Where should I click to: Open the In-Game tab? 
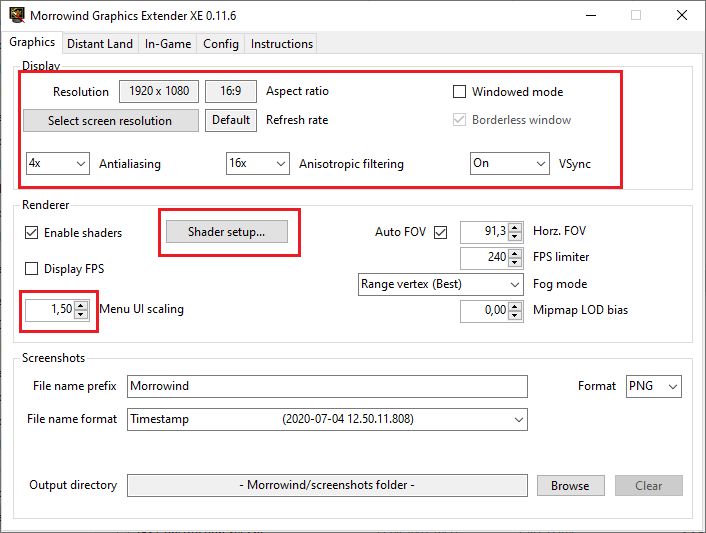pos(168,44)
